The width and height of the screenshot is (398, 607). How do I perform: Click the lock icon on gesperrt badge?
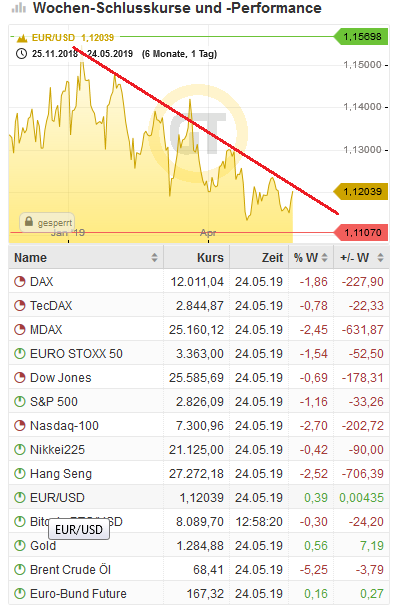(29, 221)
